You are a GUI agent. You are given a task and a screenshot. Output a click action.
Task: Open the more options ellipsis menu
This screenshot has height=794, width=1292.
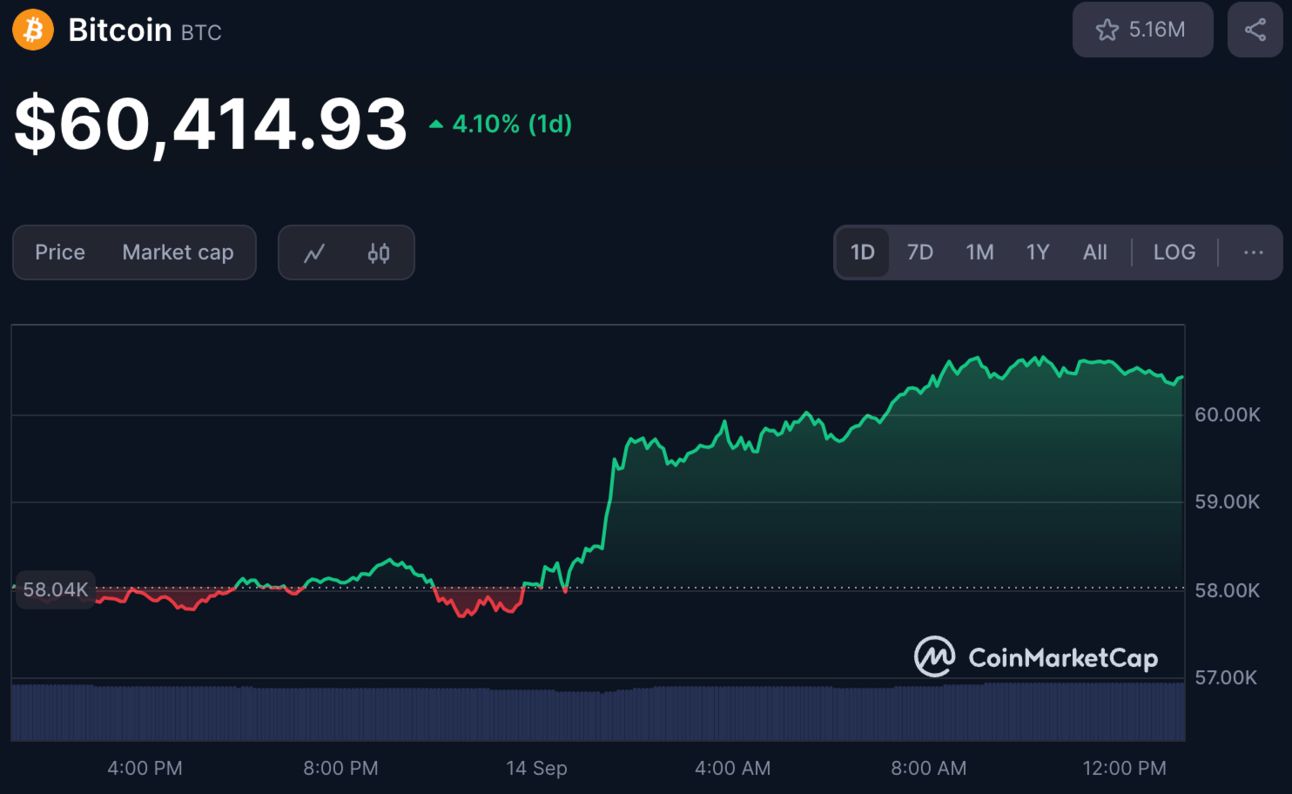(1253, 253)
